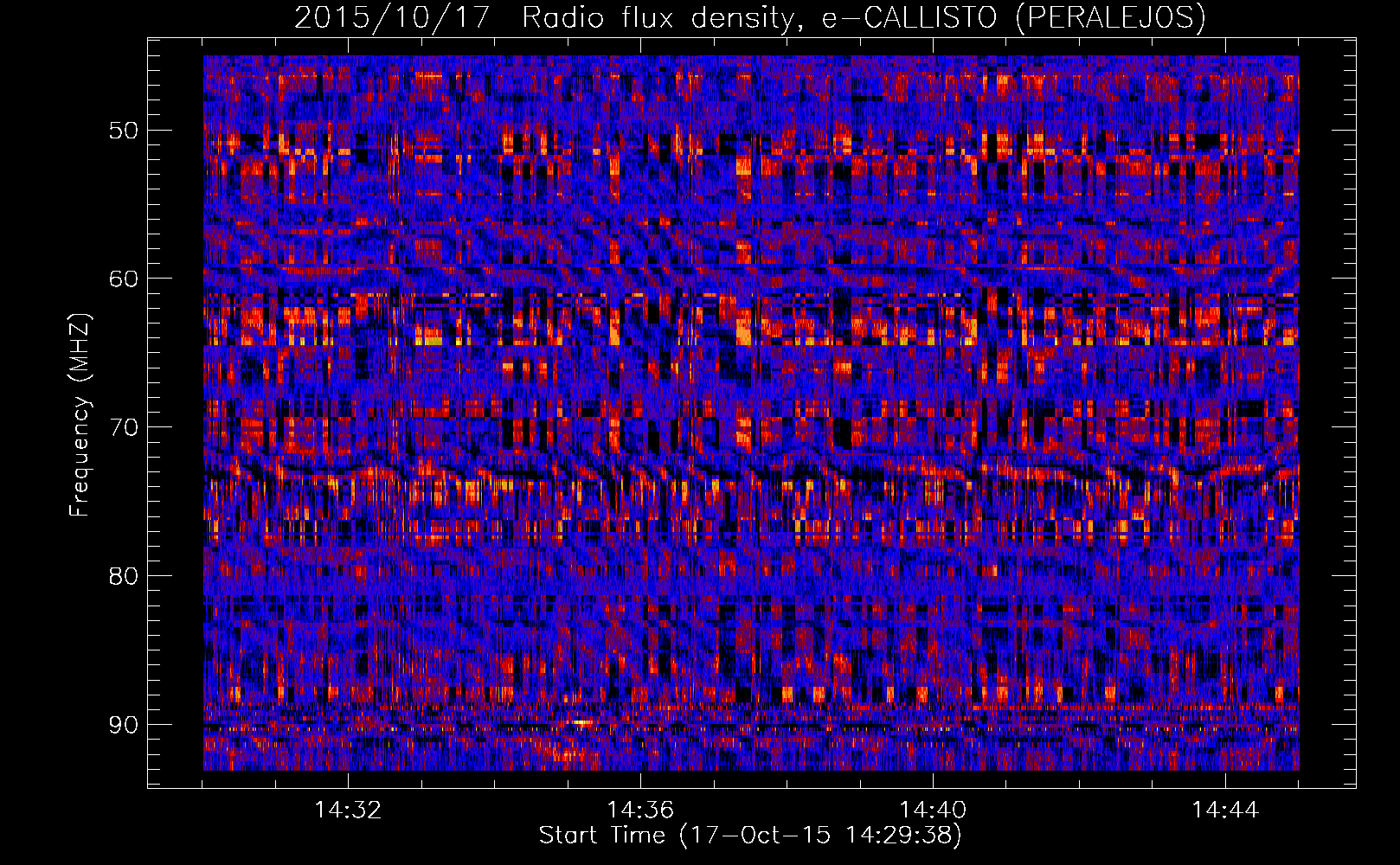Click the Frequency (MHZ) axis title
1400x865 pixels.
tap(80, 414)
